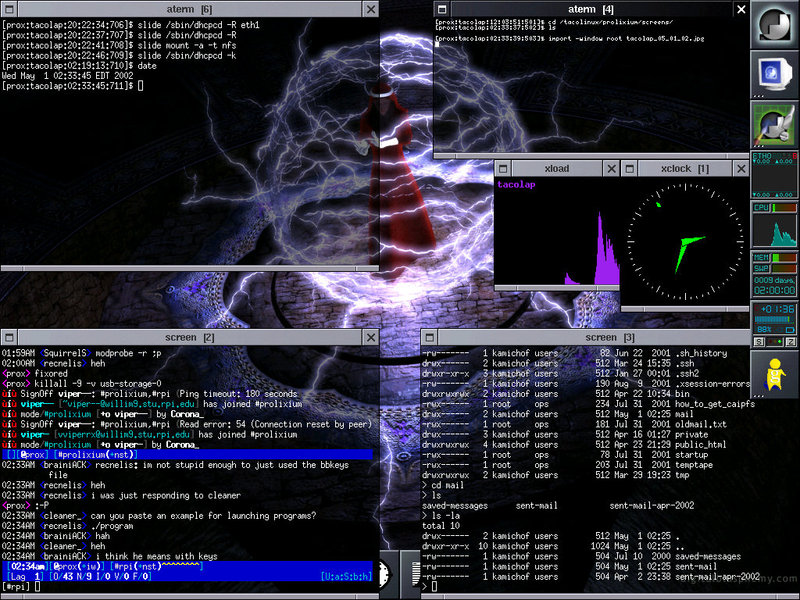Click the date output Wed May 1 line
The height and width of the screenshot is (600, 800).
pyautogui.click(x=68, y=76)
